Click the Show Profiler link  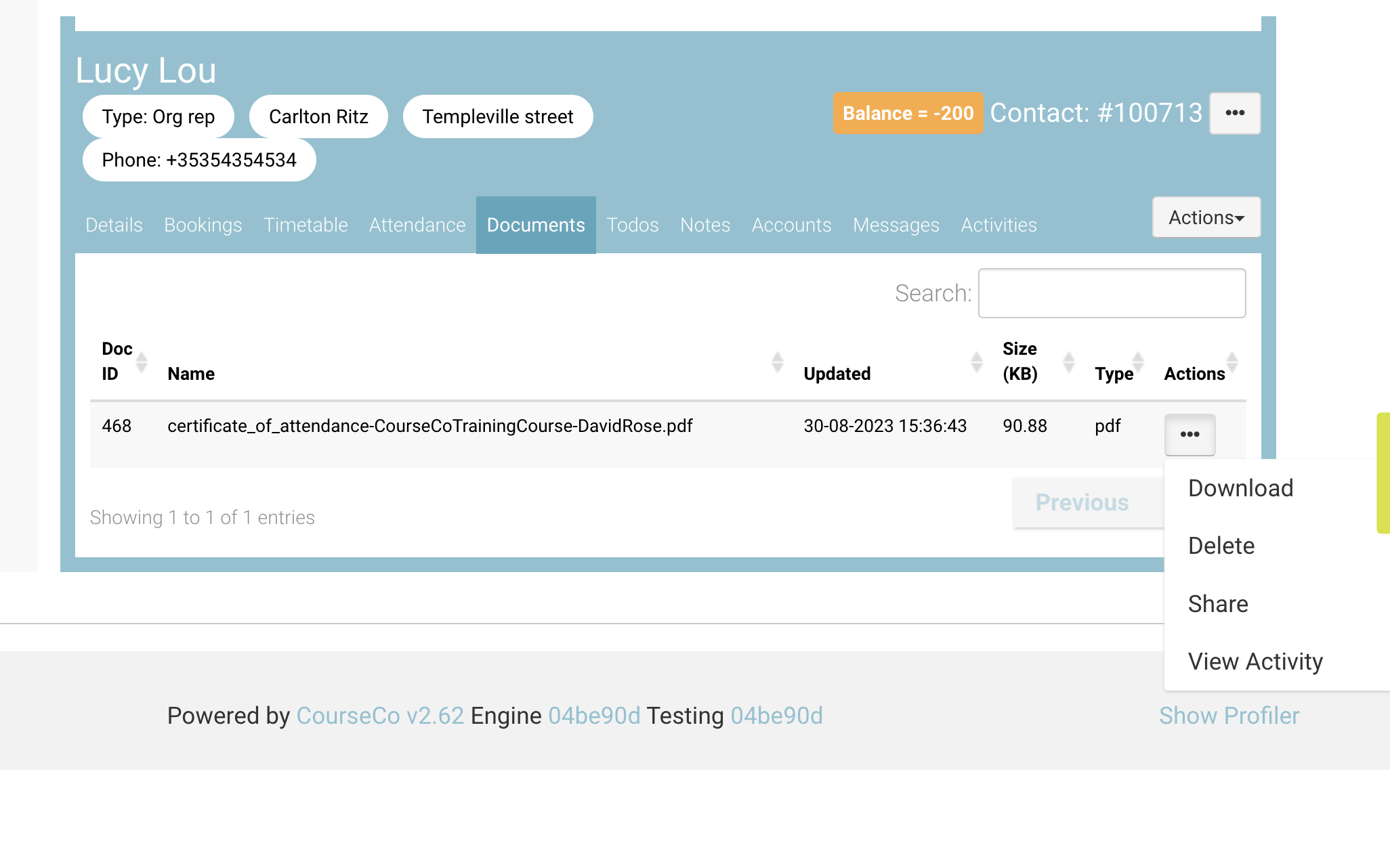(x=1229, y=716)
